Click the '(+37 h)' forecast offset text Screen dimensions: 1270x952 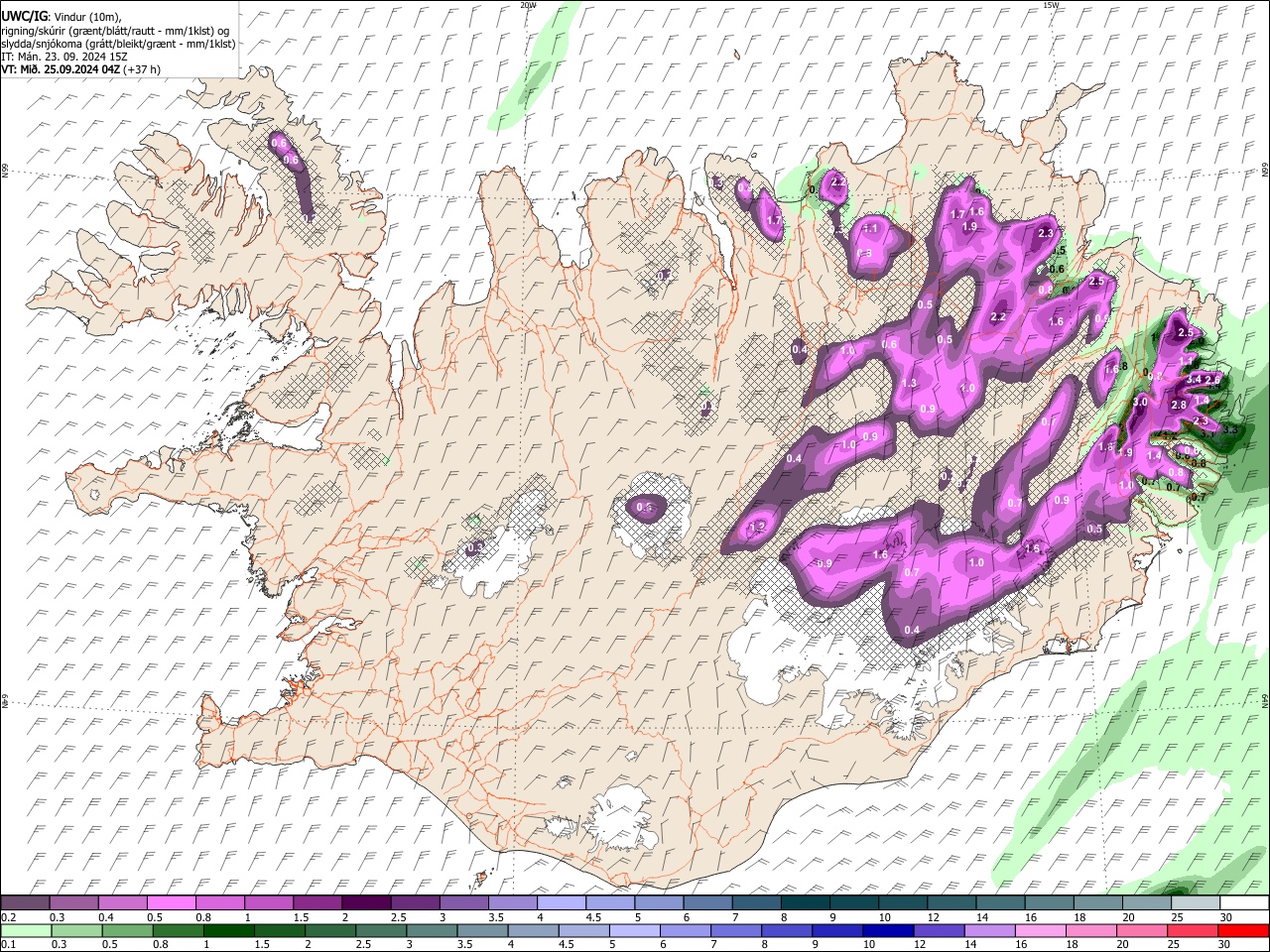pos(142,69)
